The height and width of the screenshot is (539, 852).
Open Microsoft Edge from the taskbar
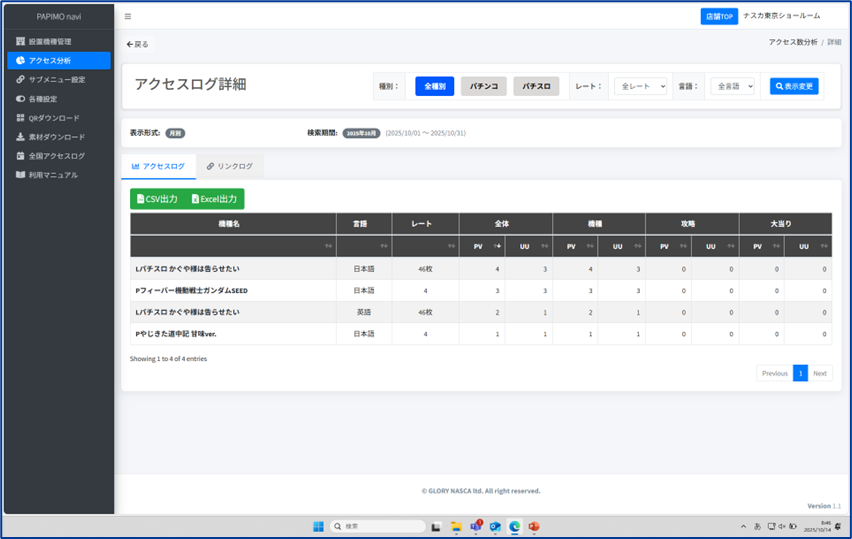(x=514, y=526)
